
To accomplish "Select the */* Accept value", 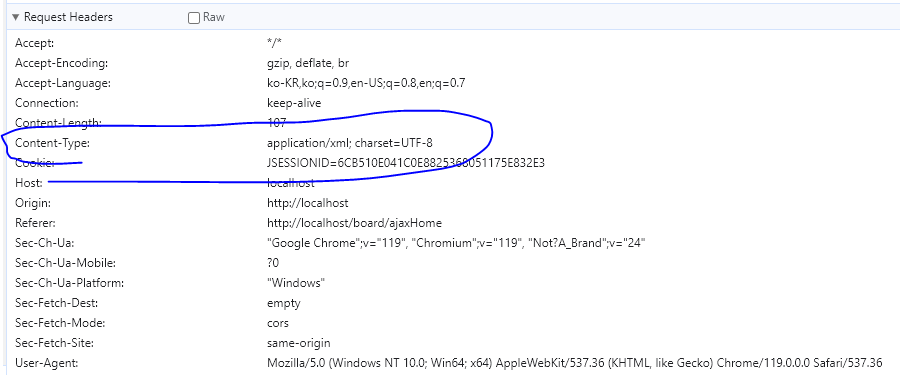I will 274,42.
